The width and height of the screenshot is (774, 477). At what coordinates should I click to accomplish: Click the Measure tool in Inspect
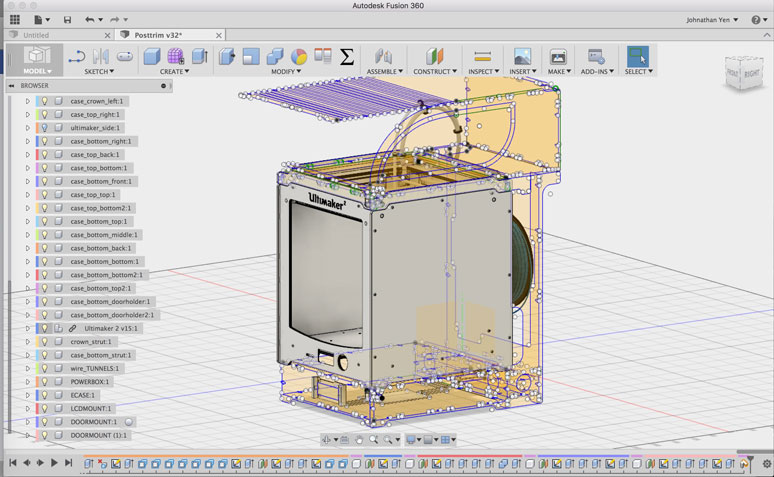[x=482, y=56]
